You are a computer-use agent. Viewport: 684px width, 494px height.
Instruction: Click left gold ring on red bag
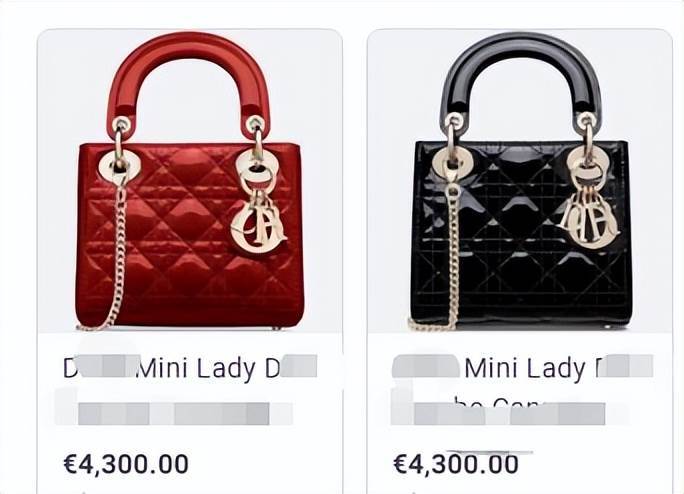point(119,164)
